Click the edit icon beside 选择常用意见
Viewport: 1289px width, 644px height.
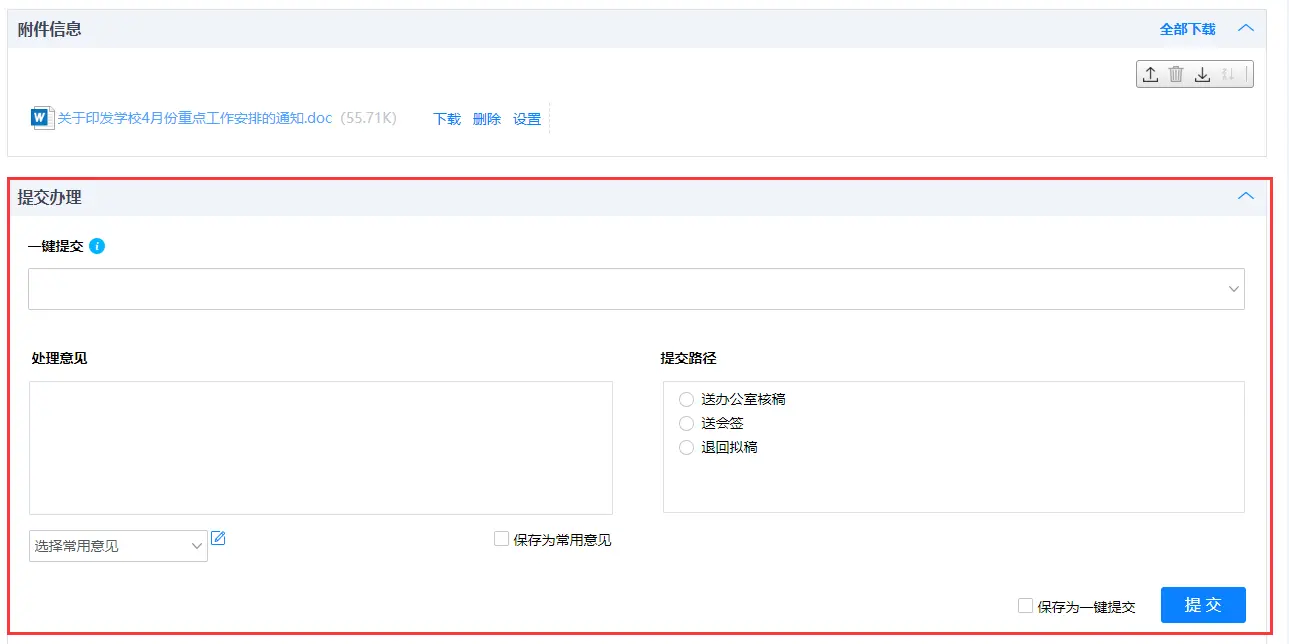pos(218,539)
